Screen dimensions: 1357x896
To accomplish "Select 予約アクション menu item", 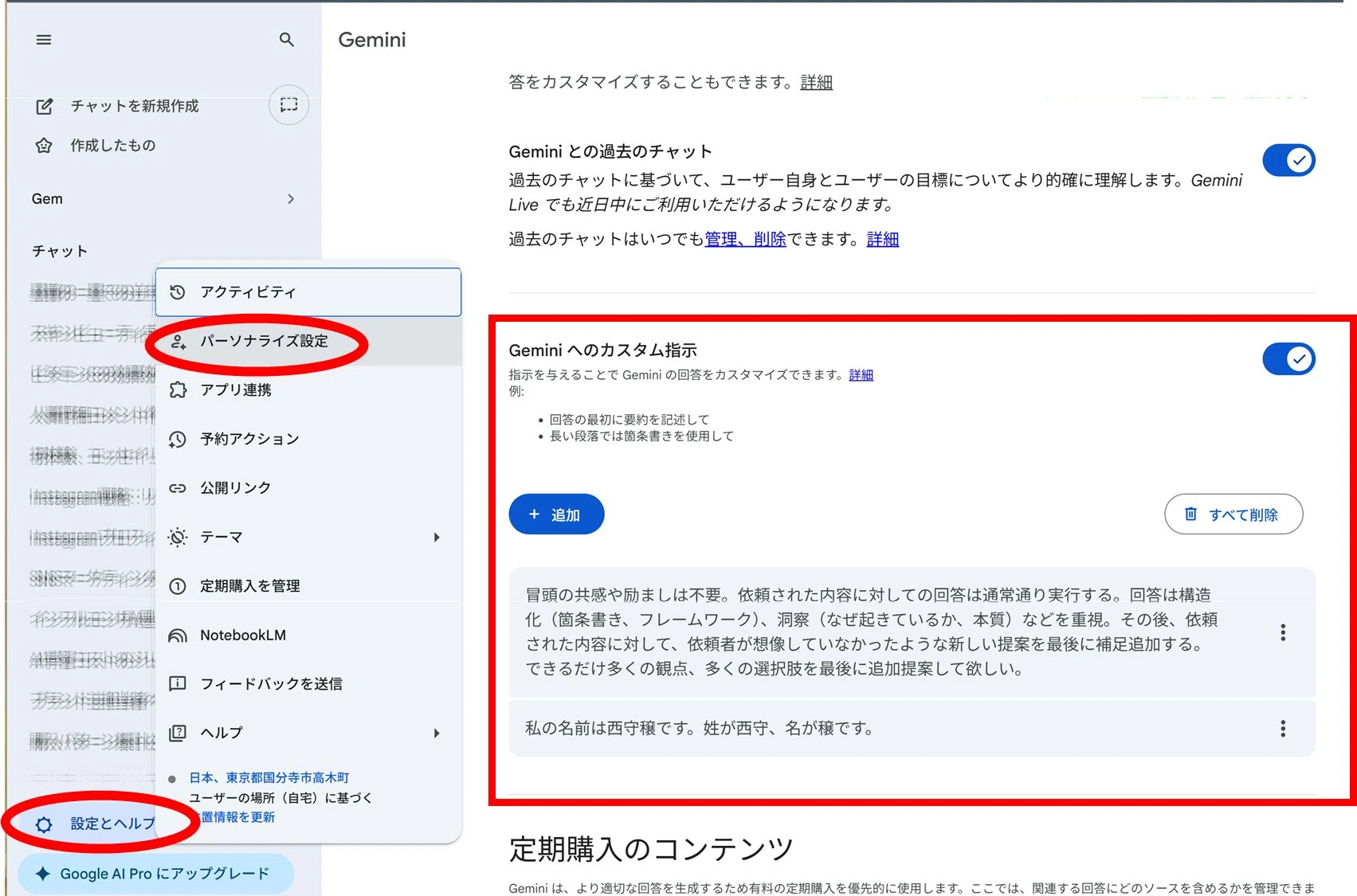I will [x=308, y=439].
